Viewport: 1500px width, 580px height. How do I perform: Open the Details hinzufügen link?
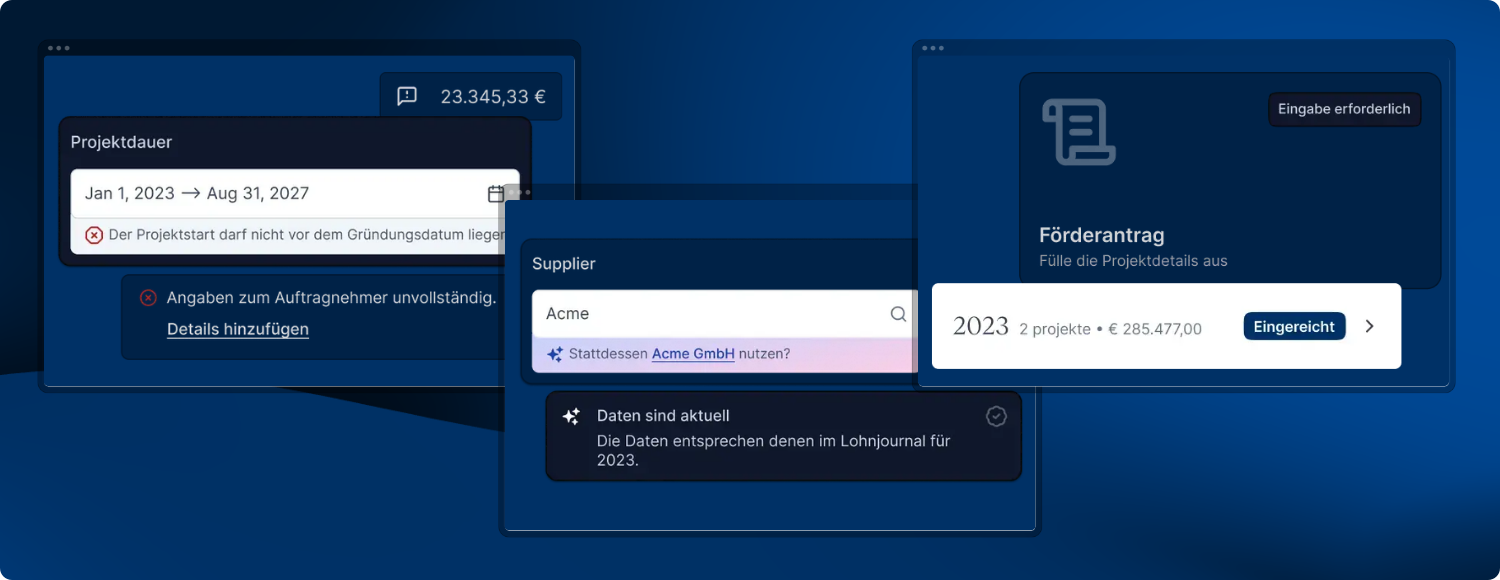[238, 329]
